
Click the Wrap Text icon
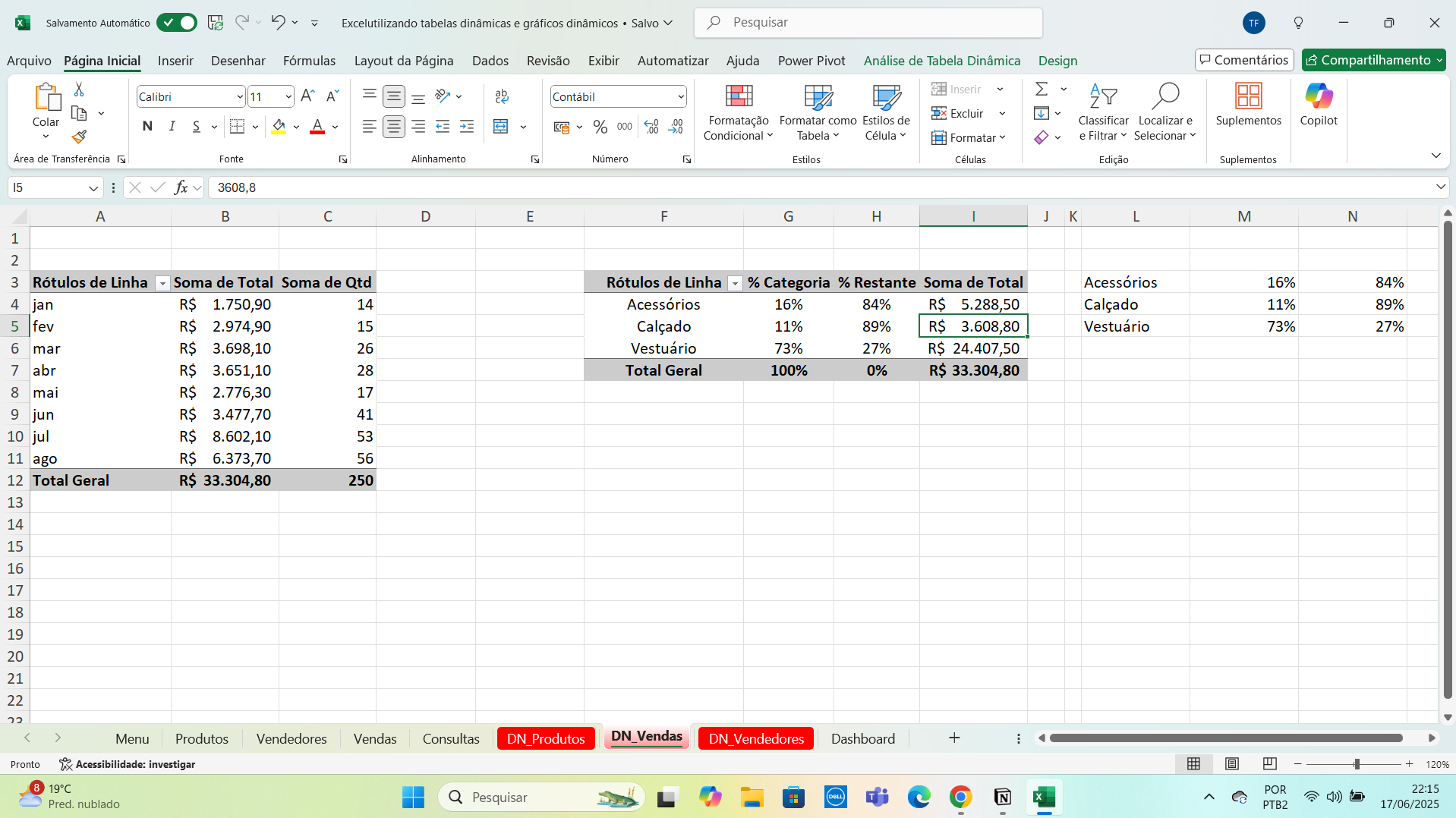pyautogui.click(x=502, y=96)
